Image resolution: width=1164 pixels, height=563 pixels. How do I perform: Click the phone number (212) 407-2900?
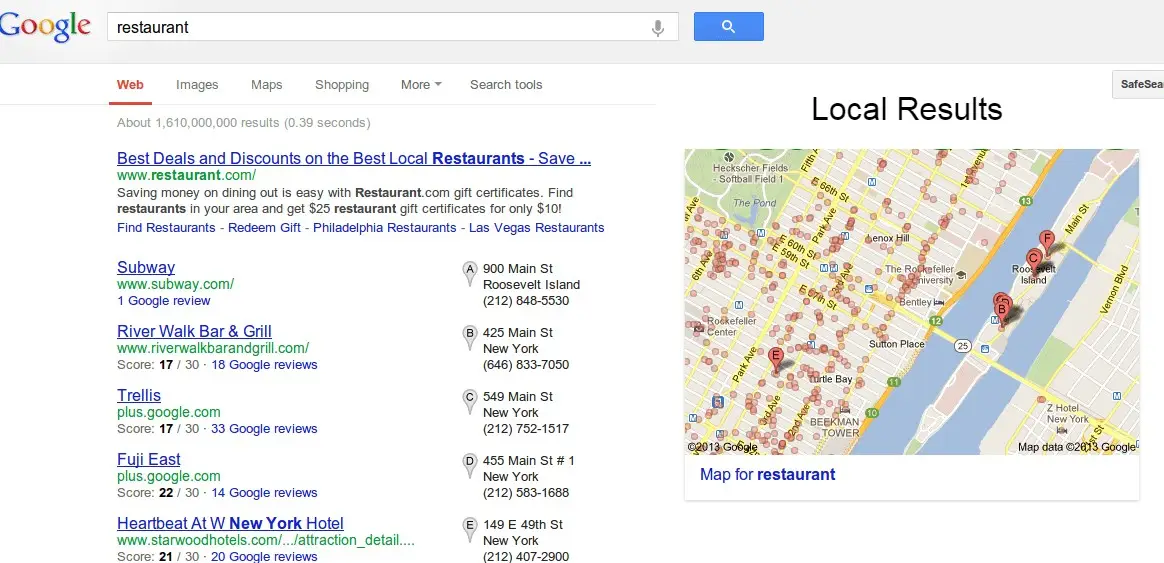[x=526, y=556]
